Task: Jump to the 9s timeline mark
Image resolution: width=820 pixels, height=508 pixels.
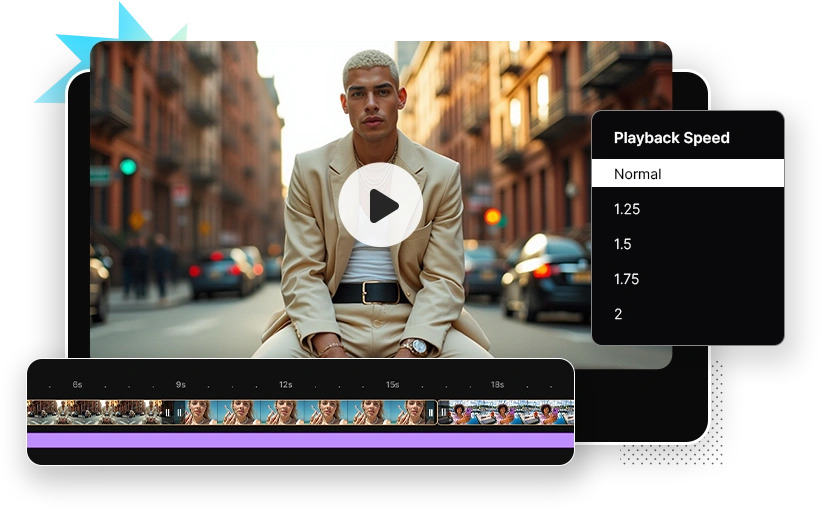Action: coord(180,385)
